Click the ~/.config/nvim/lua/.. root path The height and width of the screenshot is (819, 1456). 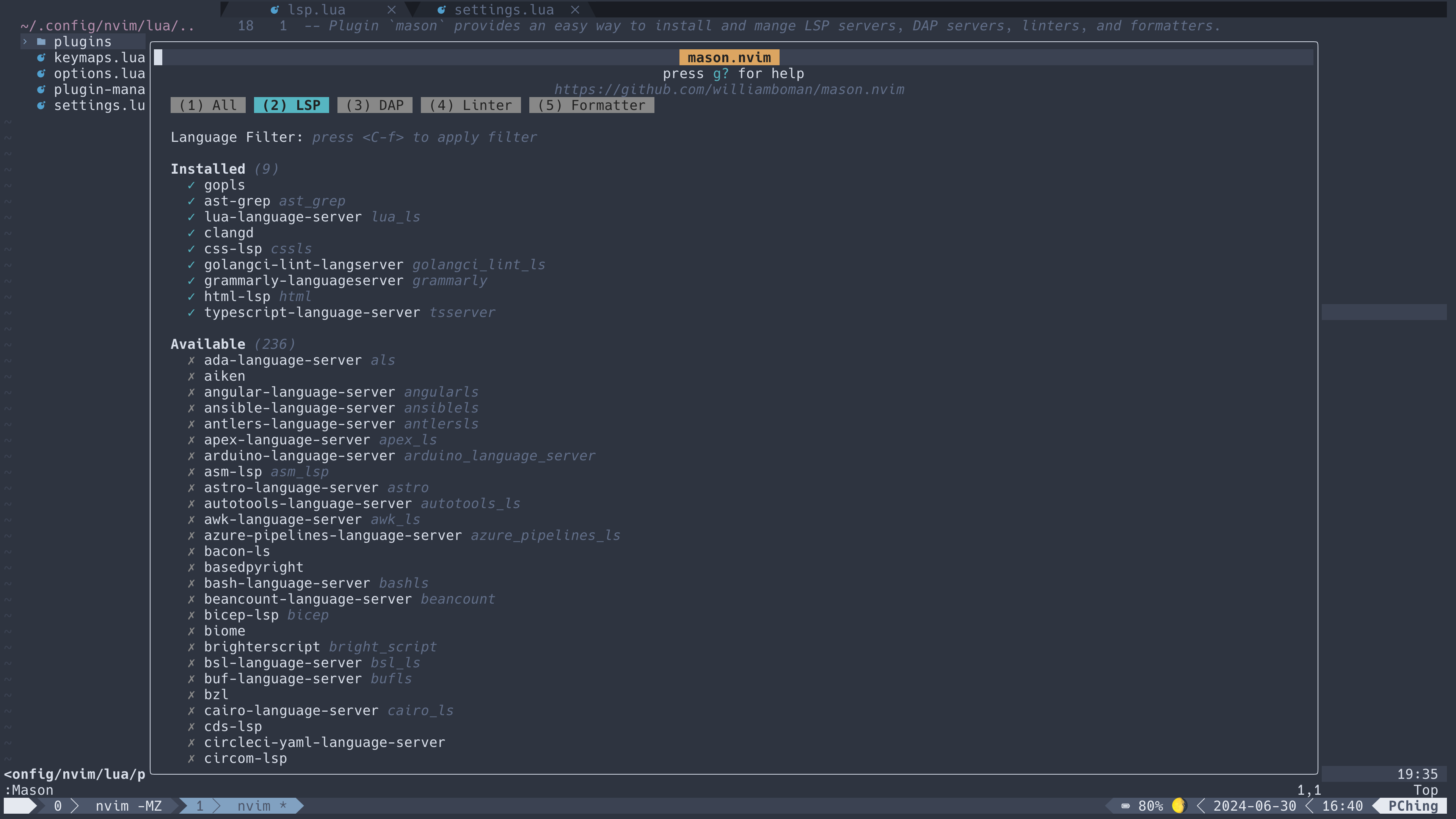click(x=107, y=26)
